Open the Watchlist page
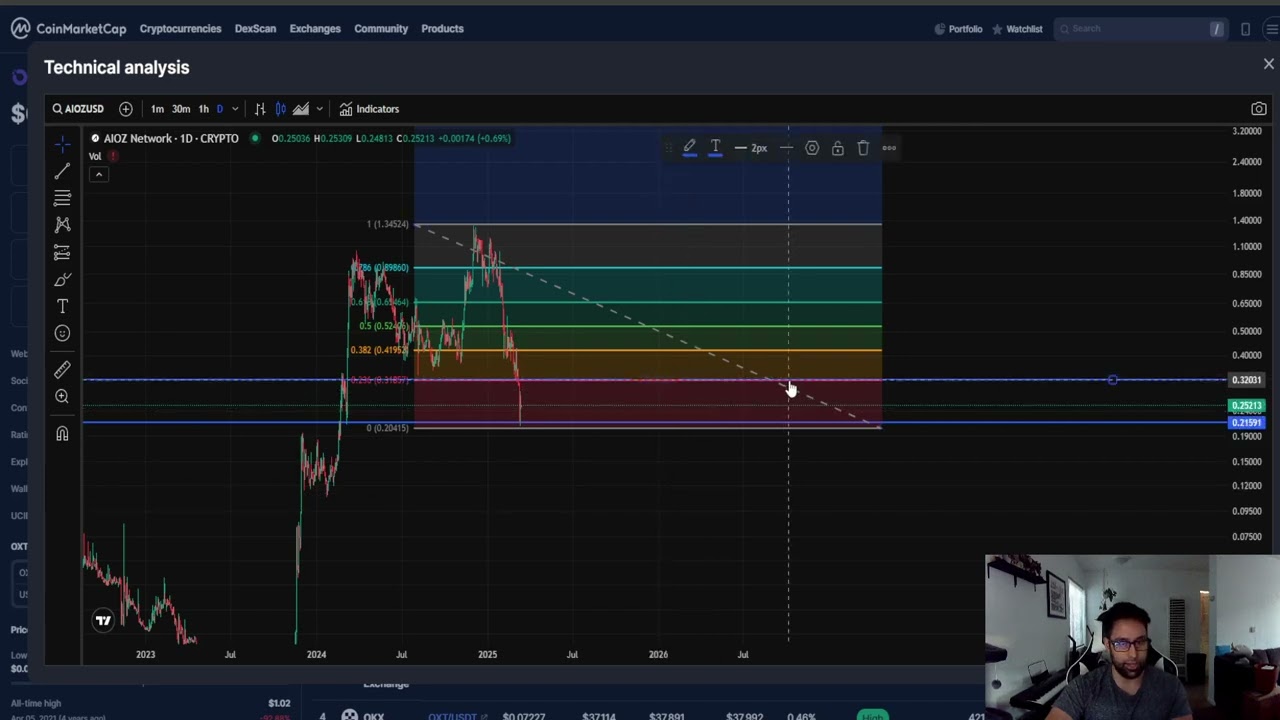Screen dimensions: 1280x720 [x=1017, y=29]
